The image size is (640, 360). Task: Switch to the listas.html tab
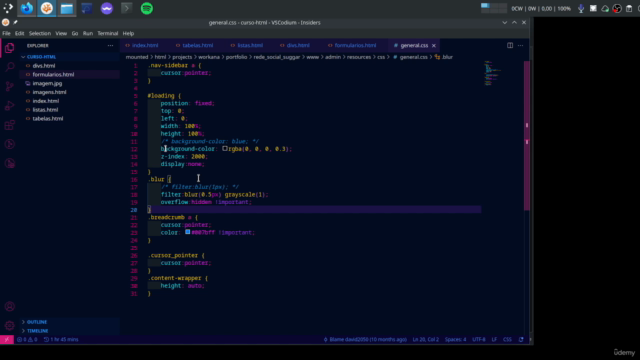250,45
